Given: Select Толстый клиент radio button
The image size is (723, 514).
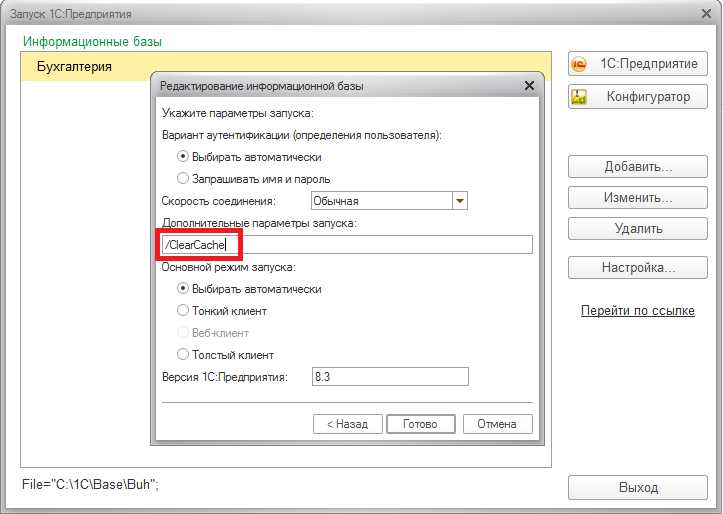Looking at the screenshot, I should (x=183, y=354).
